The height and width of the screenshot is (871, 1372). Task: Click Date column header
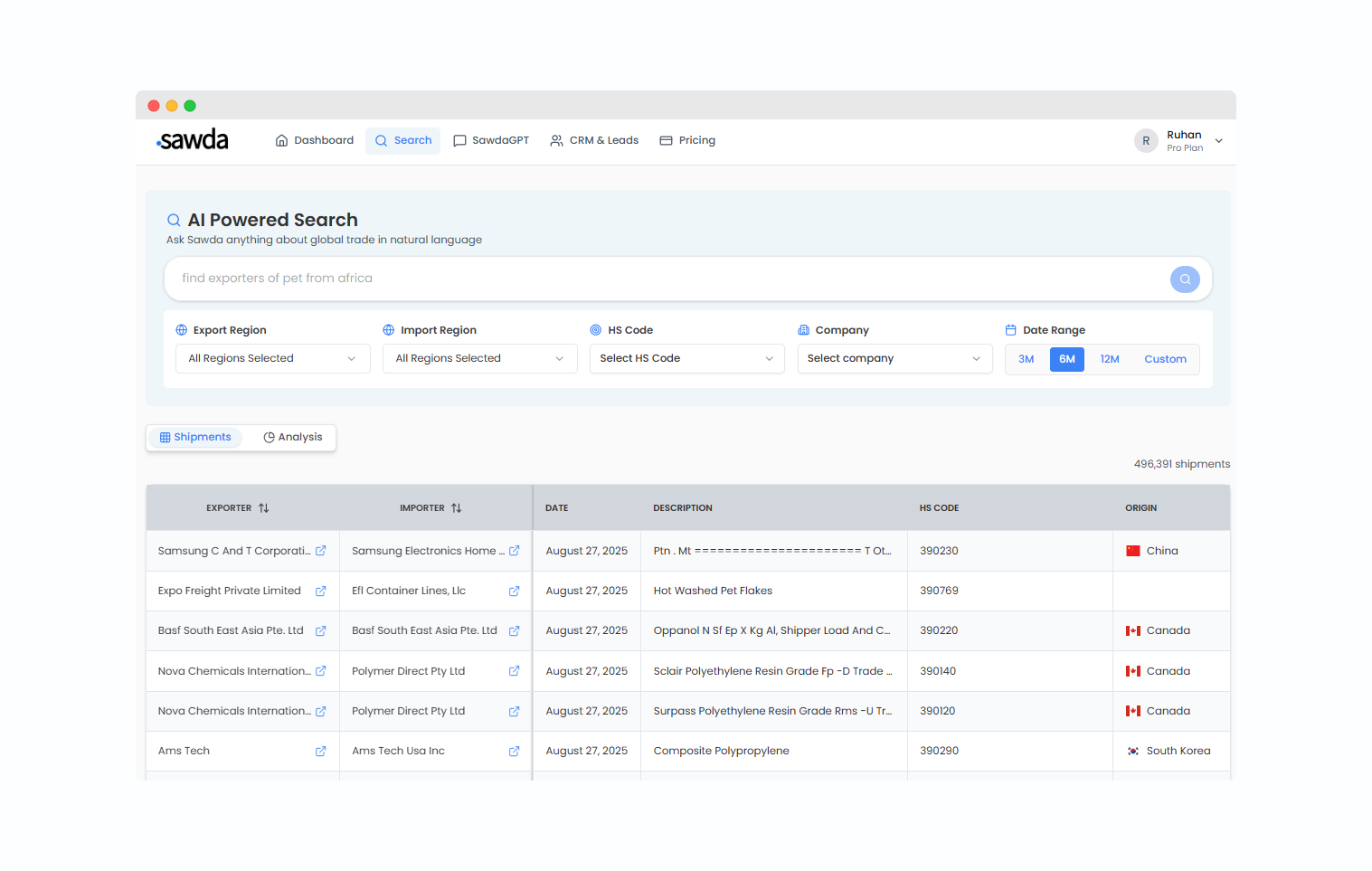click(557, 508)
